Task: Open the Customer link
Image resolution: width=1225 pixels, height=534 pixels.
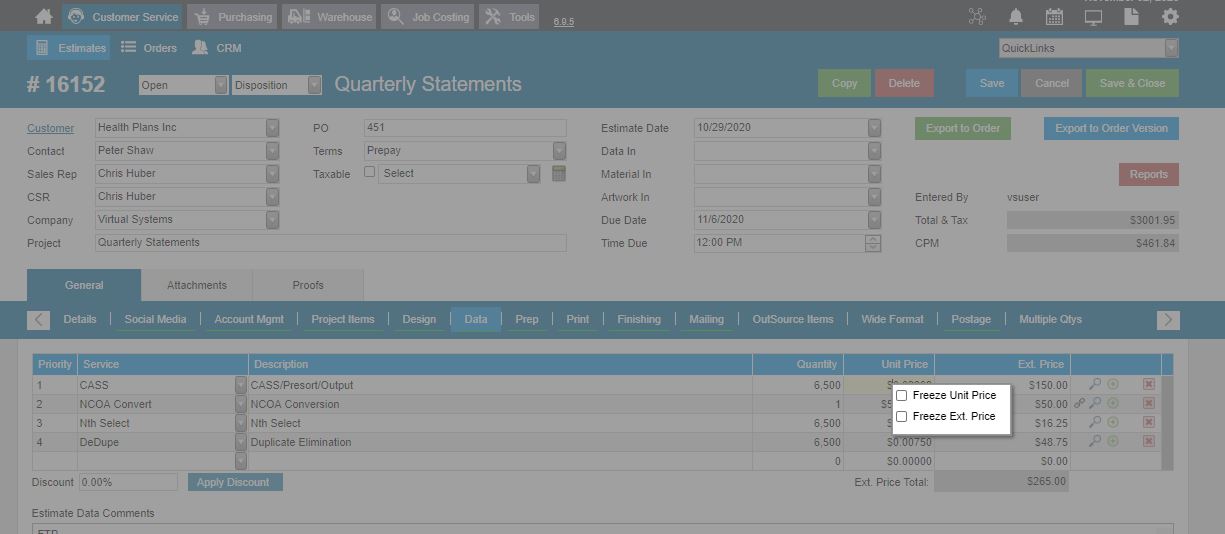Action: pyautogui.click(x=50, y=128)
